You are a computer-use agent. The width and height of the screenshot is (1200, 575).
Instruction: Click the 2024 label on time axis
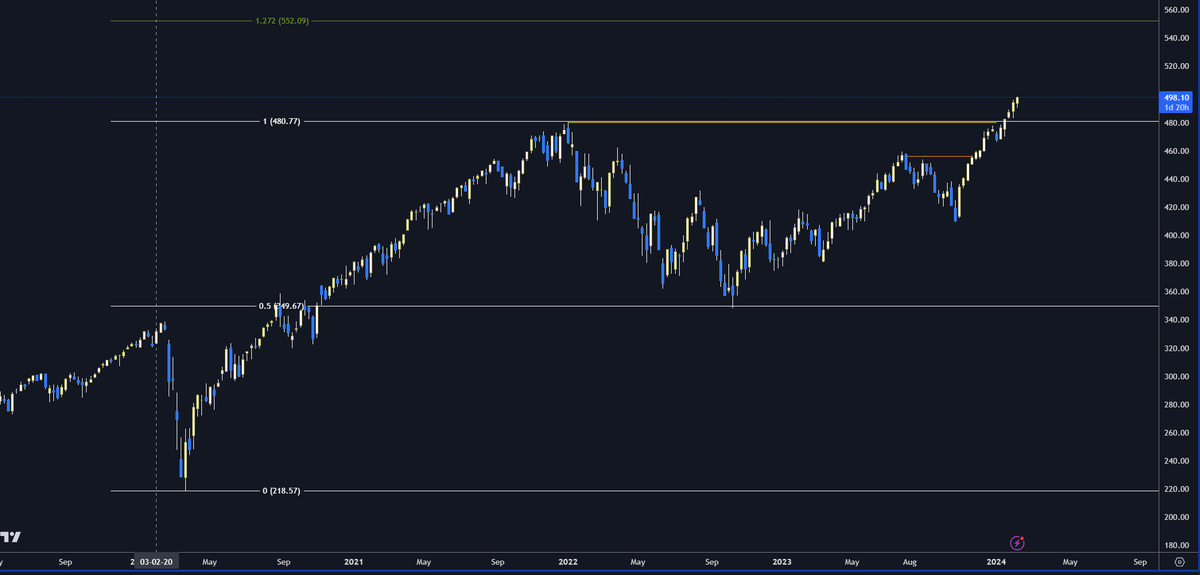[x=997, y=562]
